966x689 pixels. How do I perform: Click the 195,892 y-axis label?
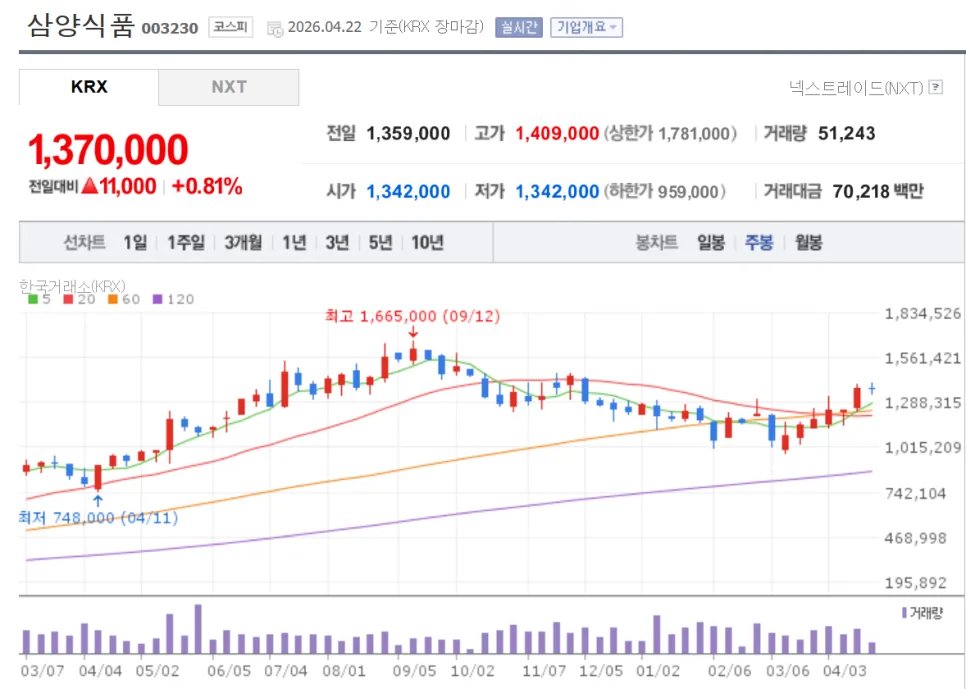click(x=915, y=583)
